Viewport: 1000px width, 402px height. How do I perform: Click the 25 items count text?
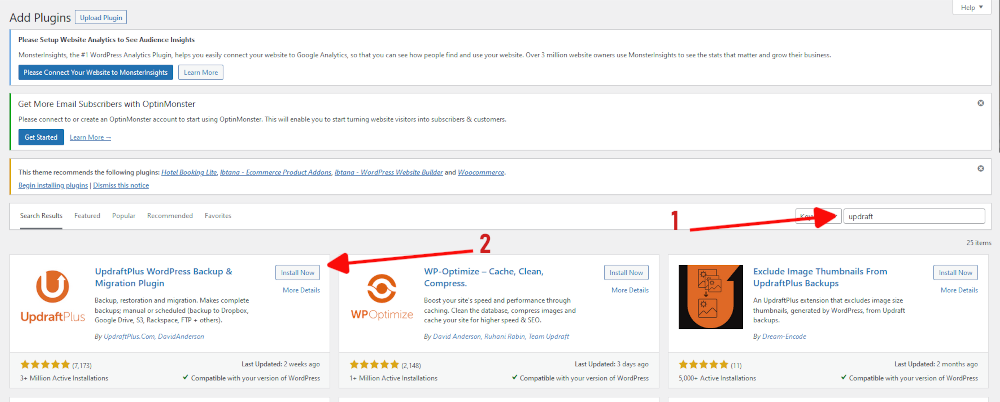pos(980,243)
